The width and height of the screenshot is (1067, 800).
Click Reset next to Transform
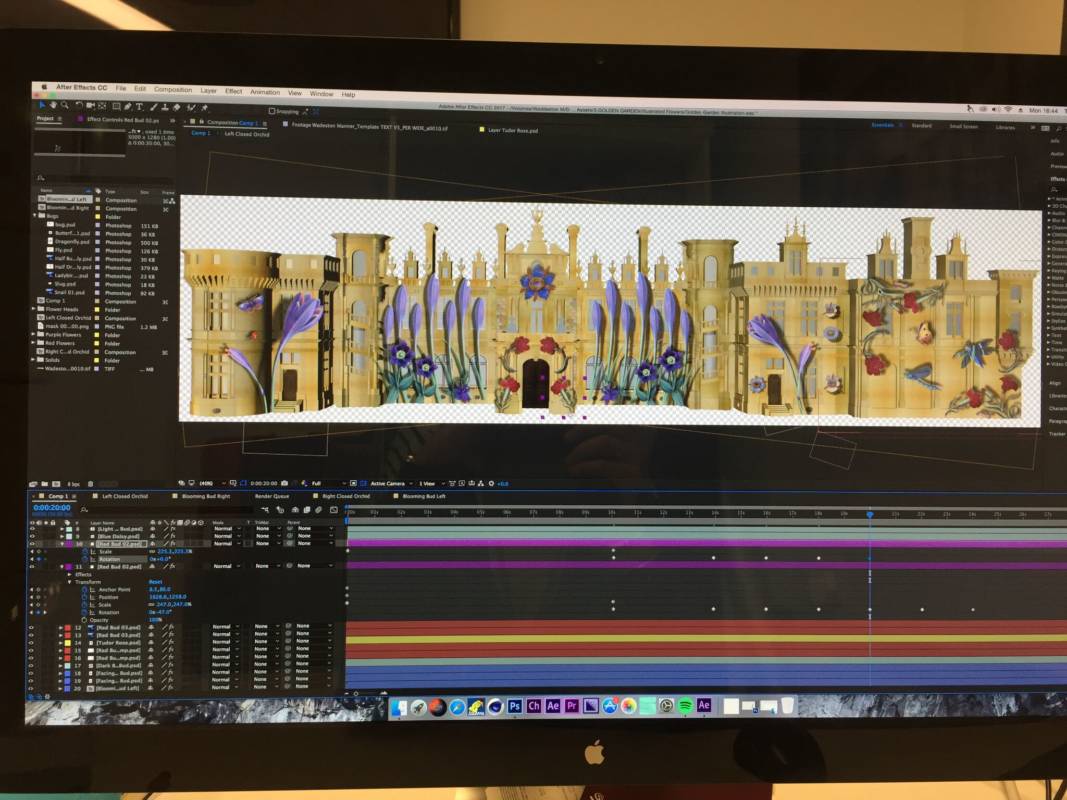click(155, 582)
